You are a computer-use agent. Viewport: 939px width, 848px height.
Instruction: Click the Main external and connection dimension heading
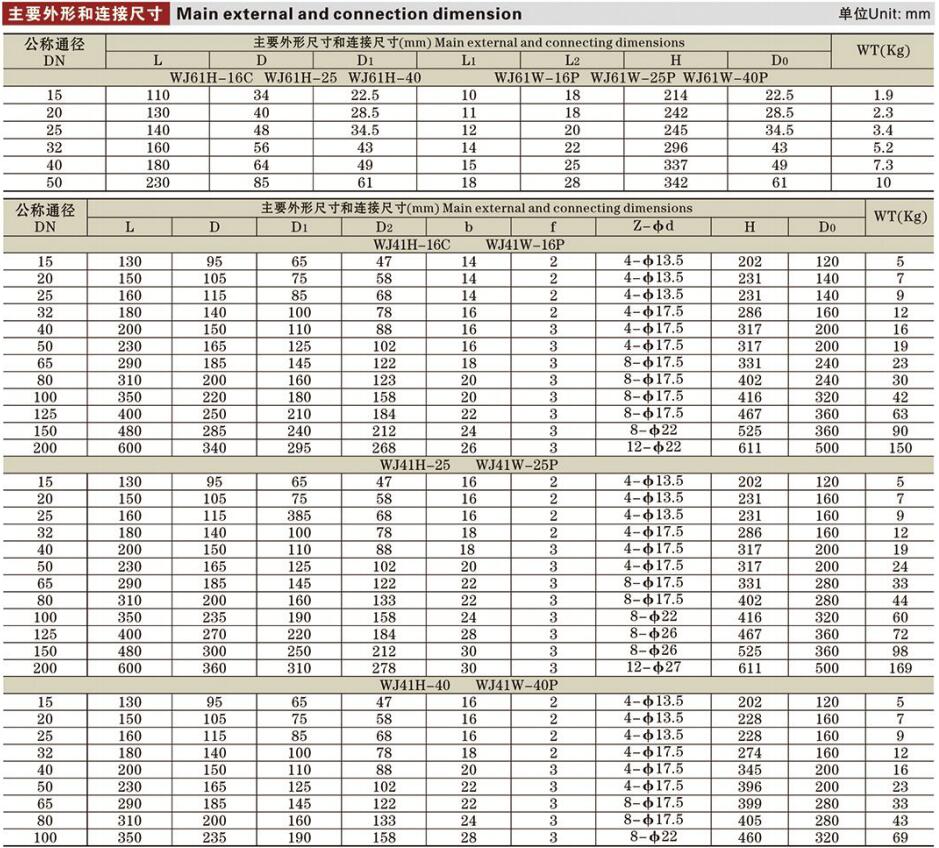pyautogui.click(x=349, y=14)
